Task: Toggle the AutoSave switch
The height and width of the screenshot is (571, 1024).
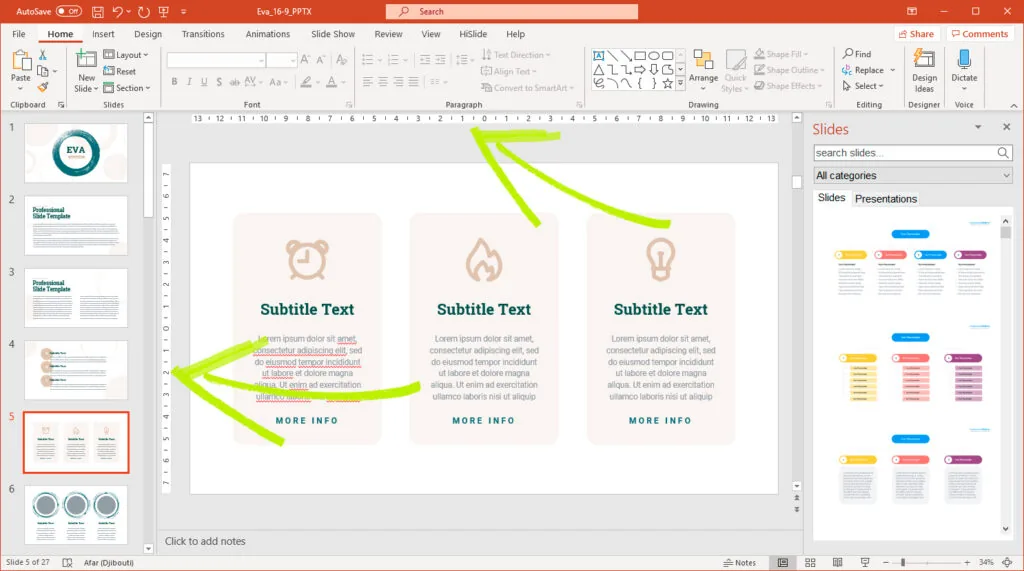Action: coord(69,12)
